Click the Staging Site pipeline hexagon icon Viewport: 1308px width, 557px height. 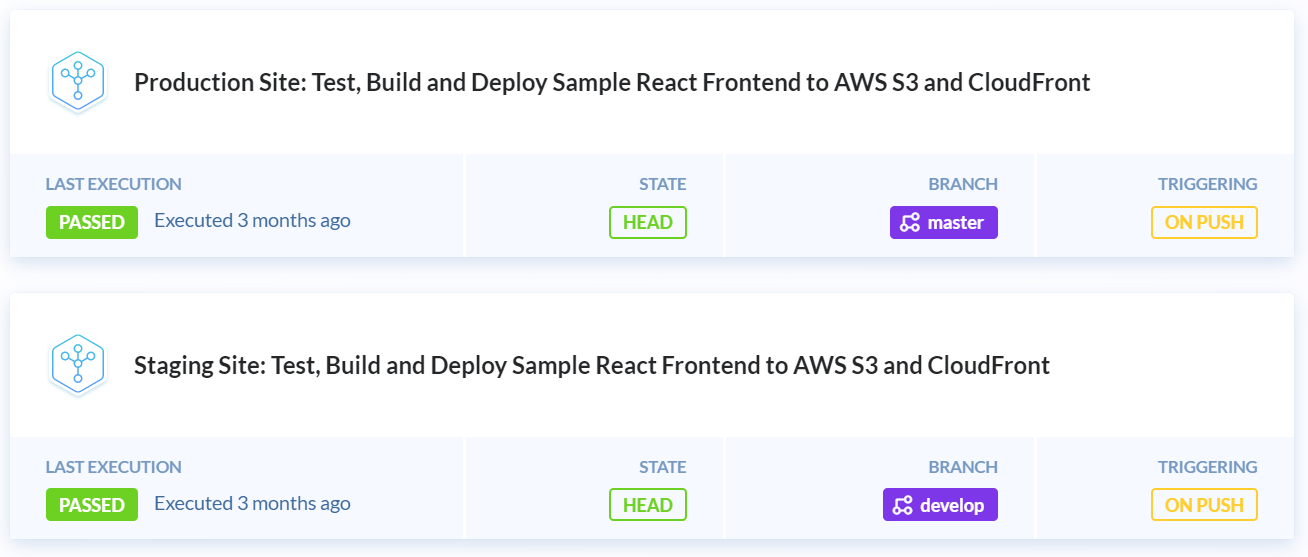78,365
